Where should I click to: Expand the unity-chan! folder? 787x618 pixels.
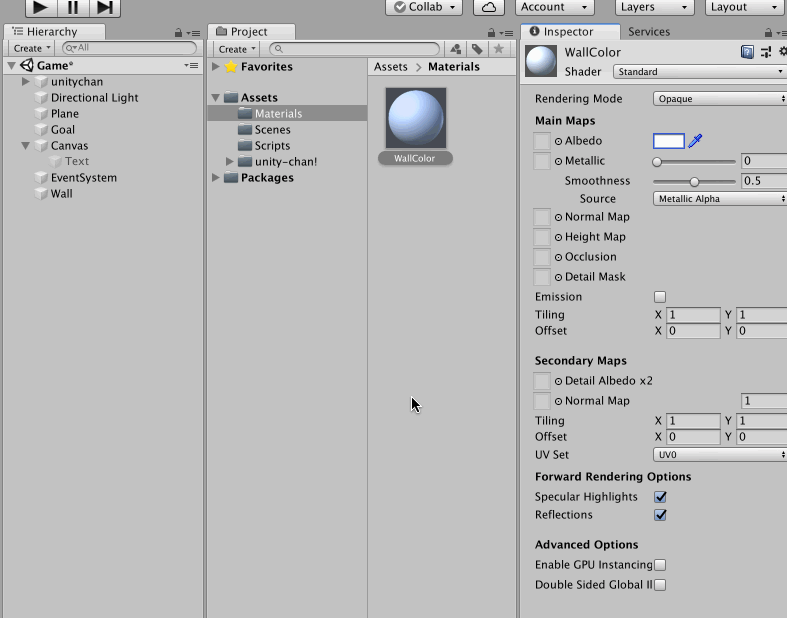[229, 162]
